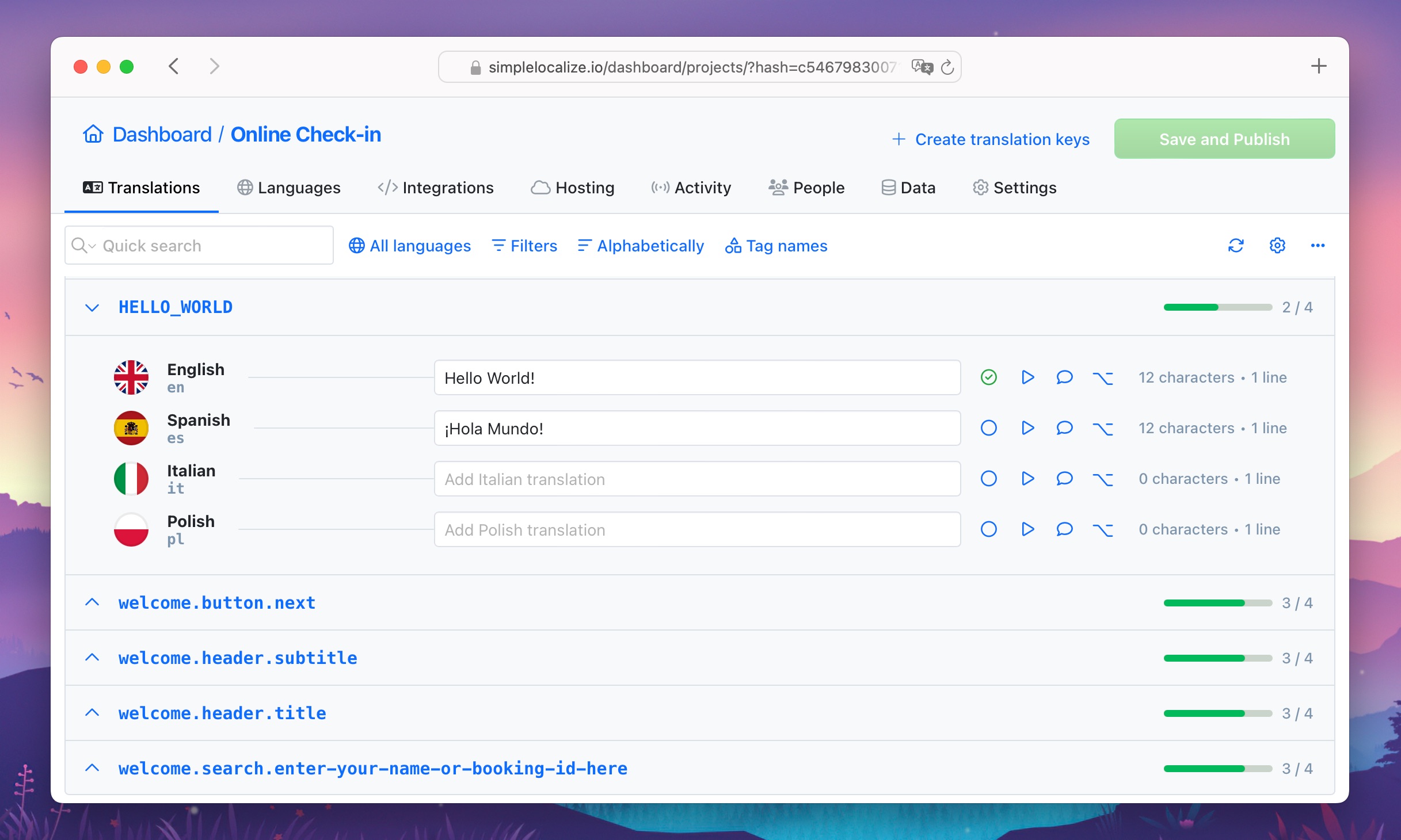Viewport: 1401px width, 840px height.
Task: Toggle the All languages dropdown filter
Action: (410, 245)
